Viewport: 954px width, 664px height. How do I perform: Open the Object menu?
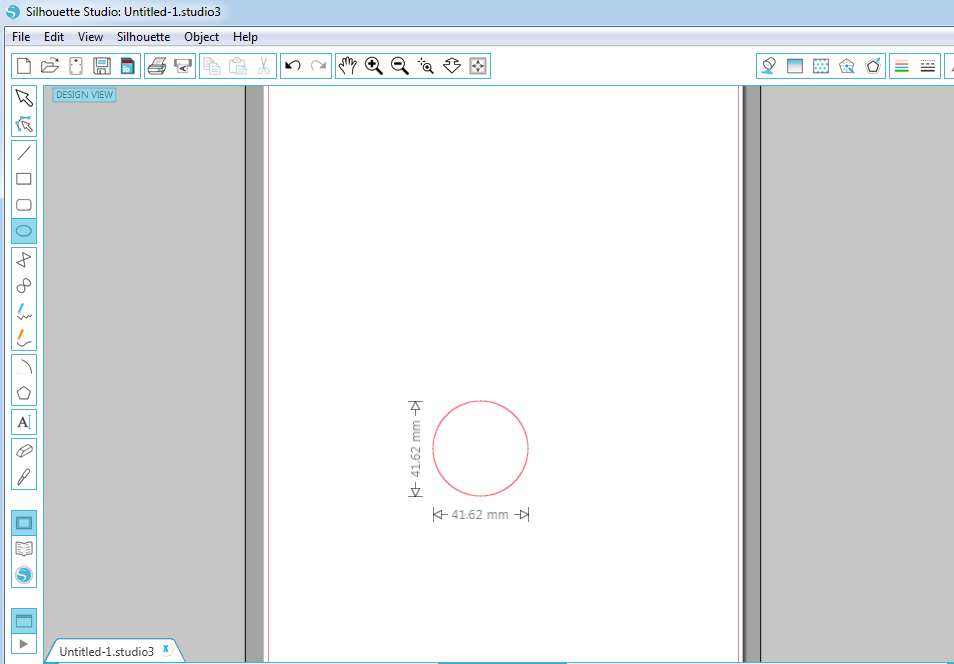pos(201,37)
